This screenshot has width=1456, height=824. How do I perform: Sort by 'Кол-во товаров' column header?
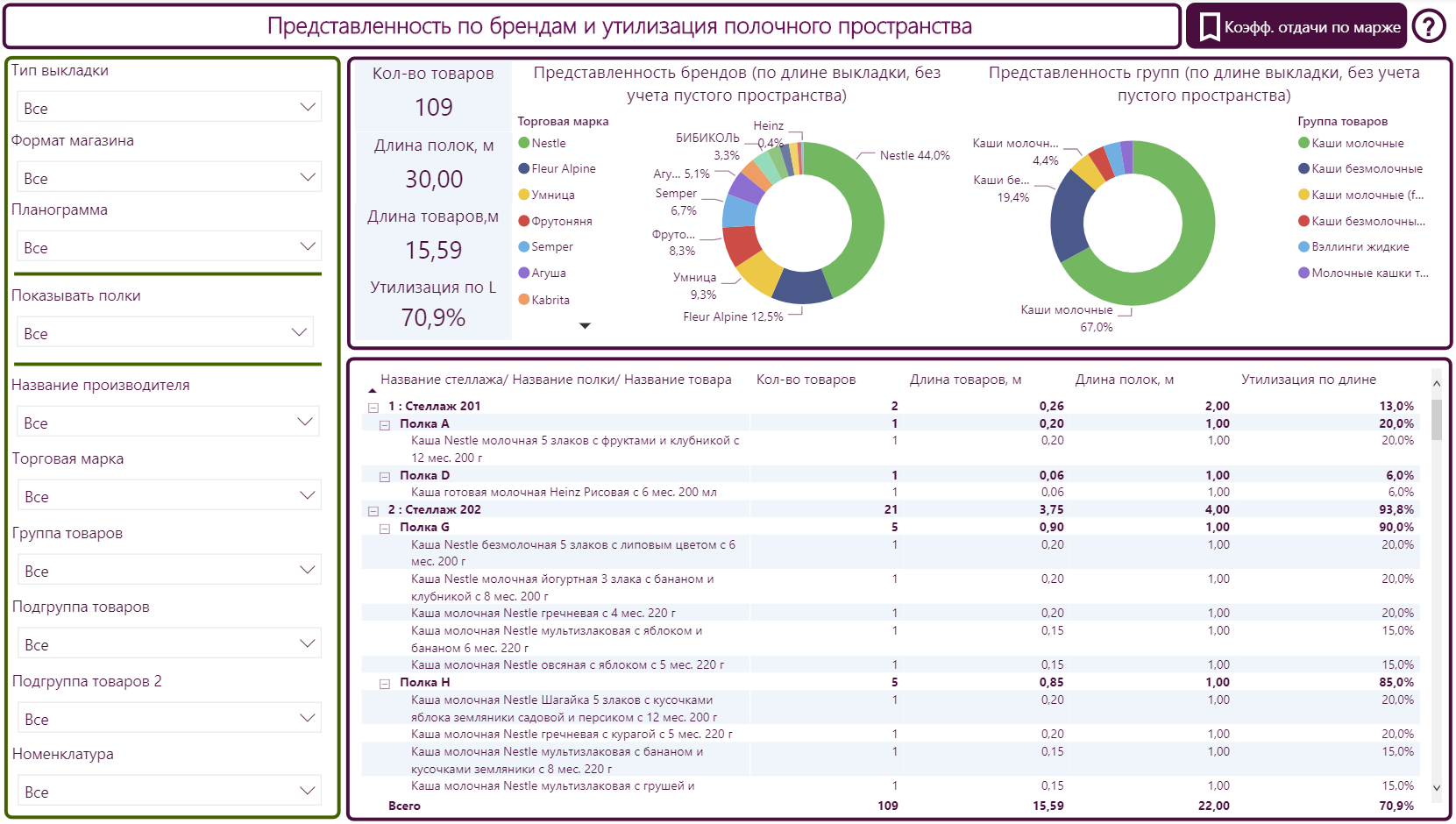pos(806,380)
